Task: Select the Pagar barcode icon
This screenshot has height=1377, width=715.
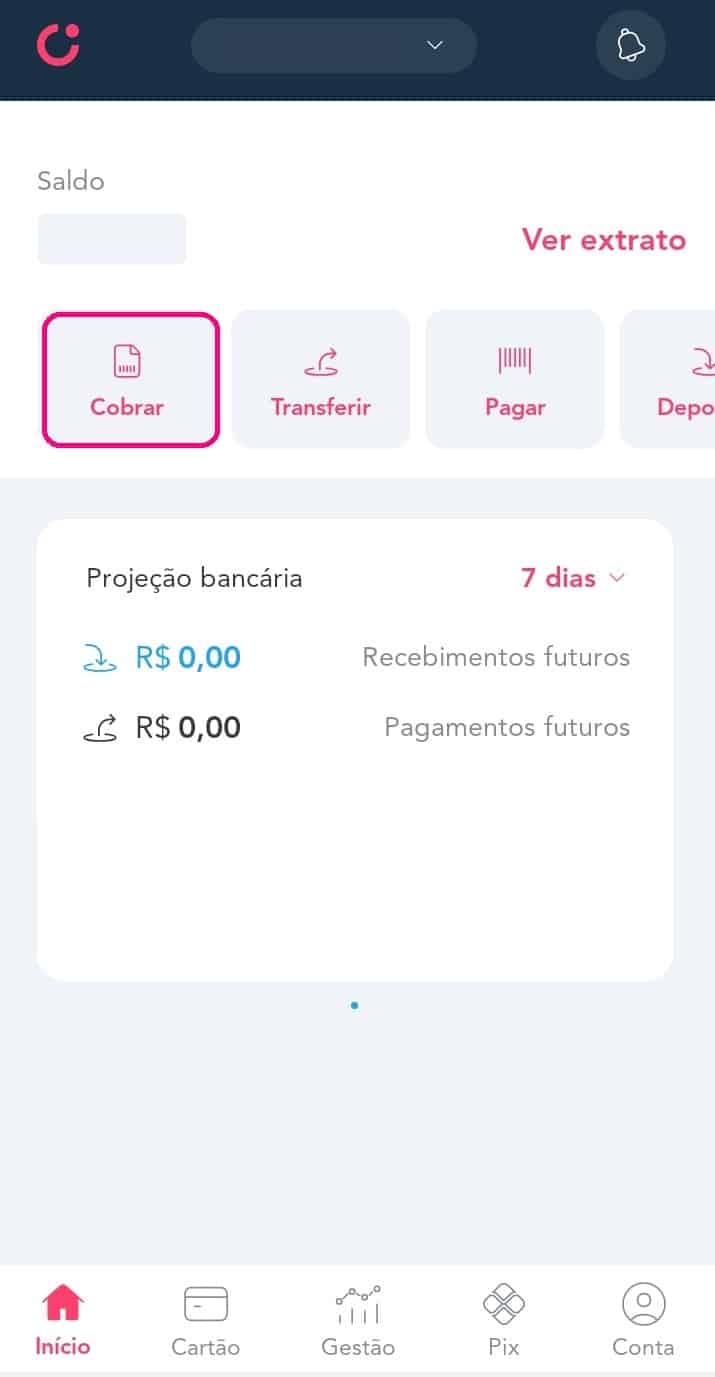Action: tap(515, 361)
